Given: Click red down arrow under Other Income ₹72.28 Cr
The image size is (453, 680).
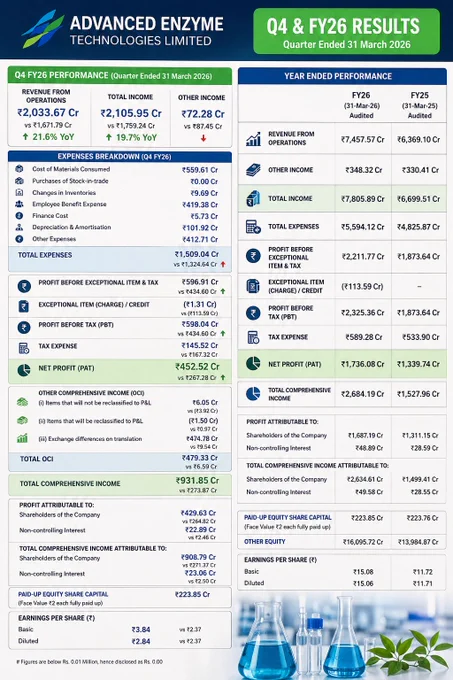Looking at the screenshot, I should tap(203, 138).
